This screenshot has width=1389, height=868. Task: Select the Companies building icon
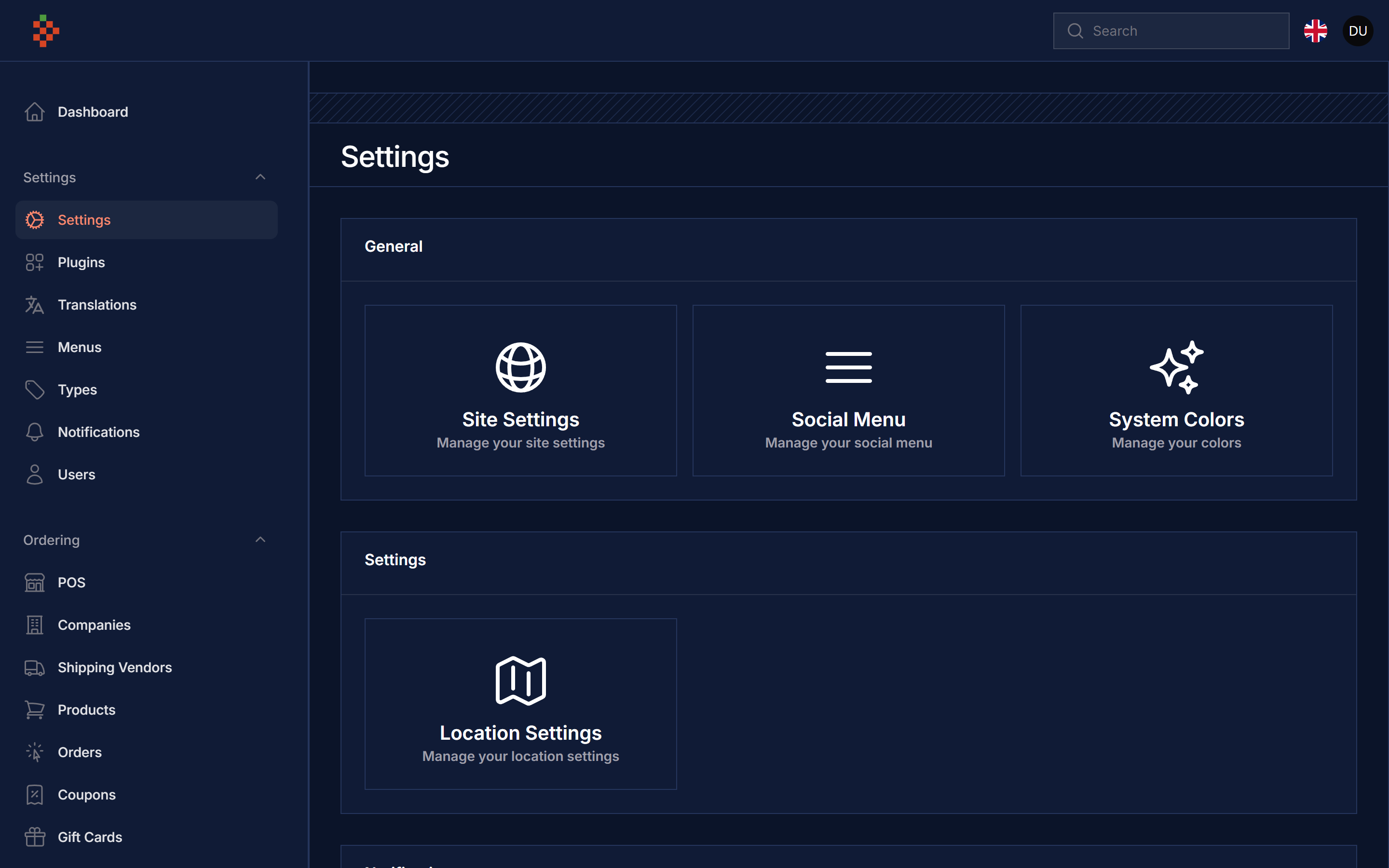tap(34, 625)
